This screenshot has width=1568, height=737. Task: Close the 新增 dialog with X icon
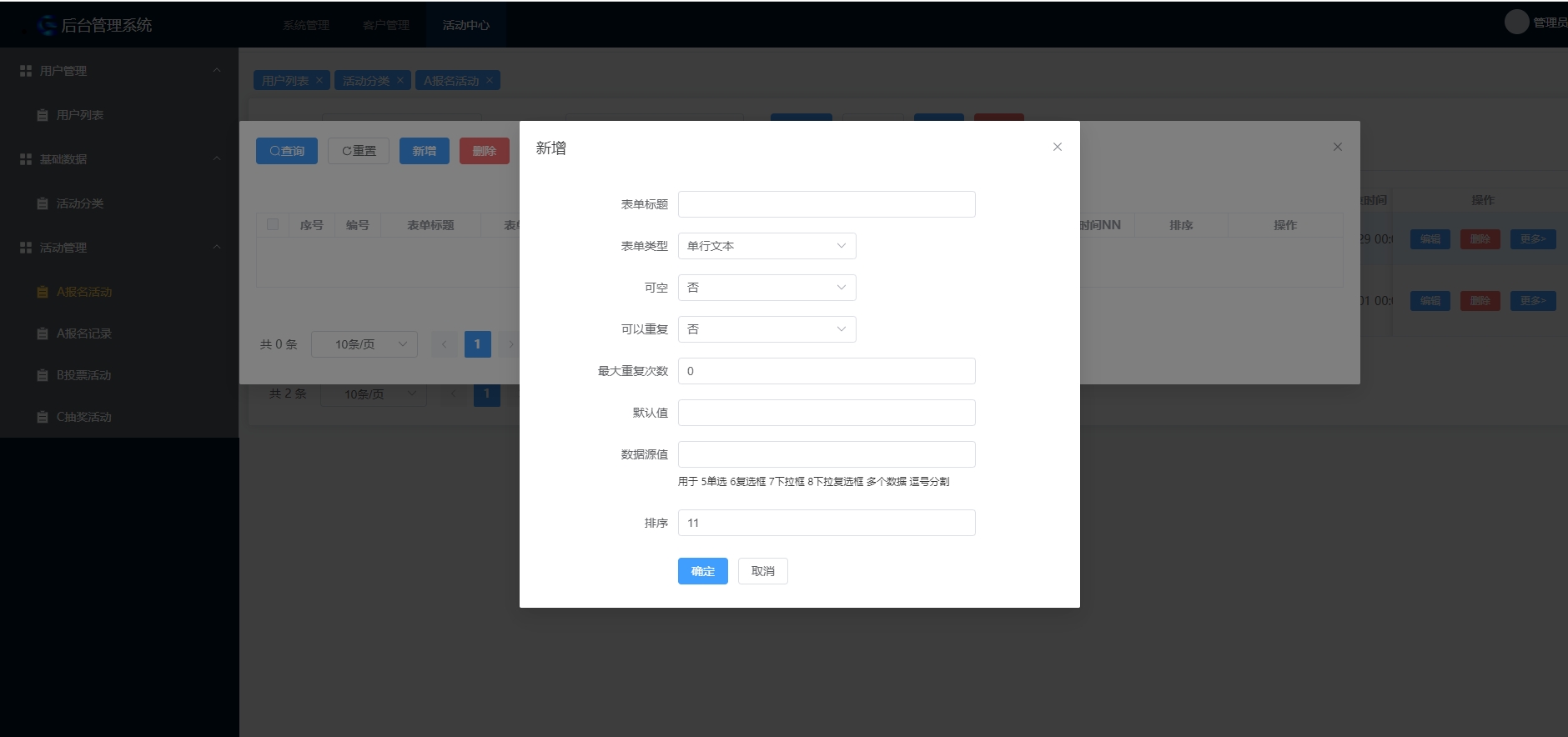click(x=1057, y=147)
